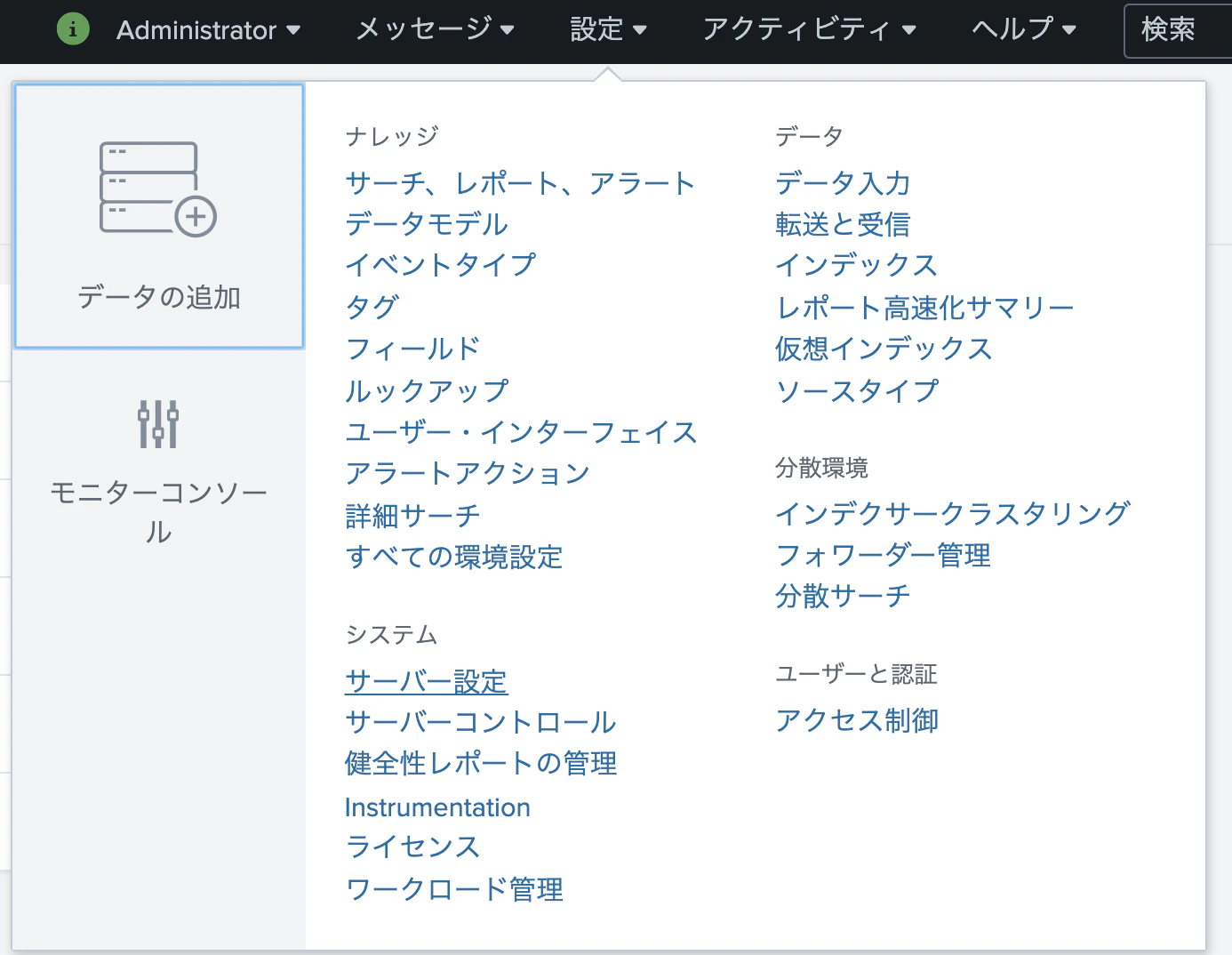
Task: Click the システム section heading
Action: 392,635
